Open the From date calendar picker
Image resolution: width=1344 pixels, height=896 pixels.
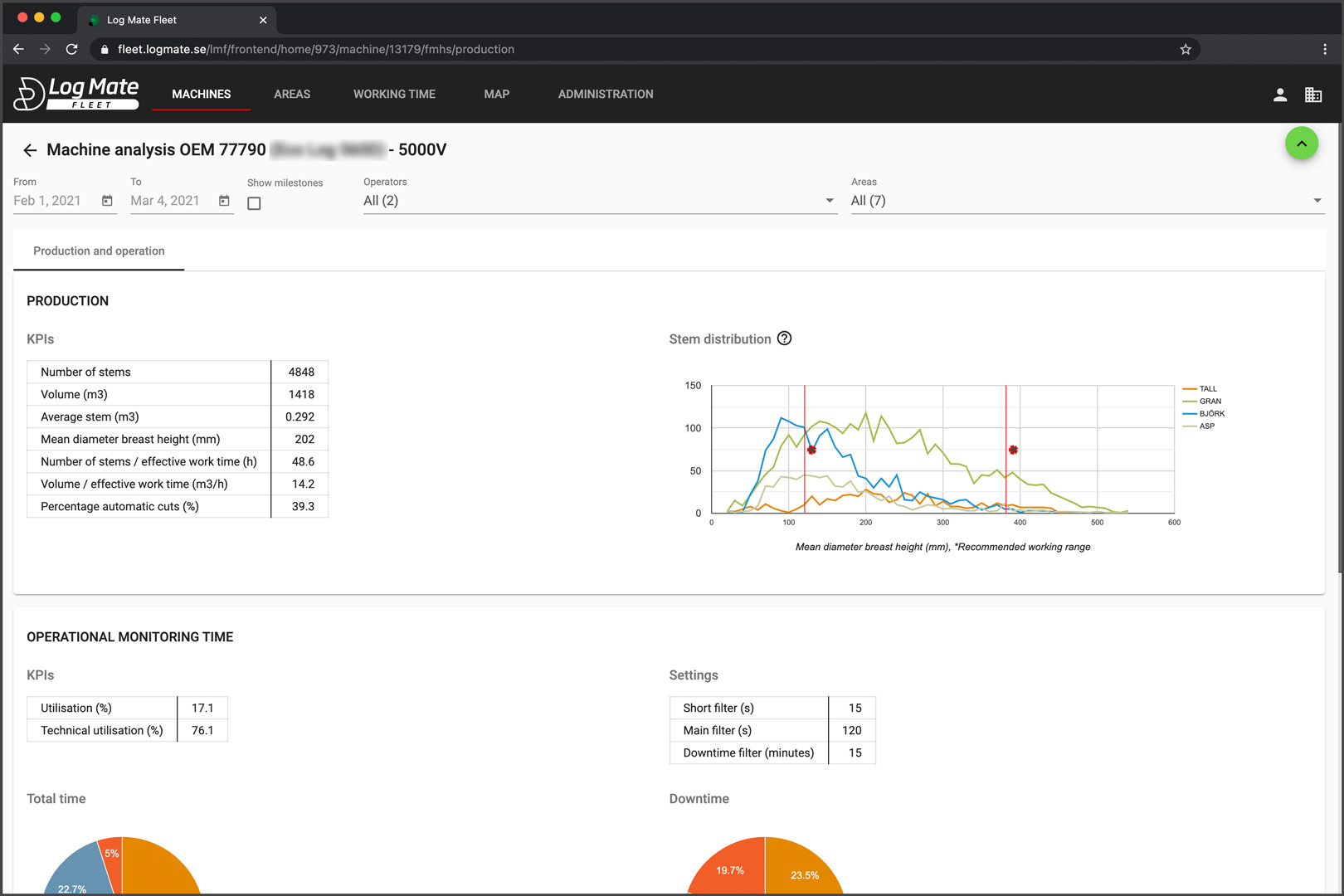tap(107, 201)
